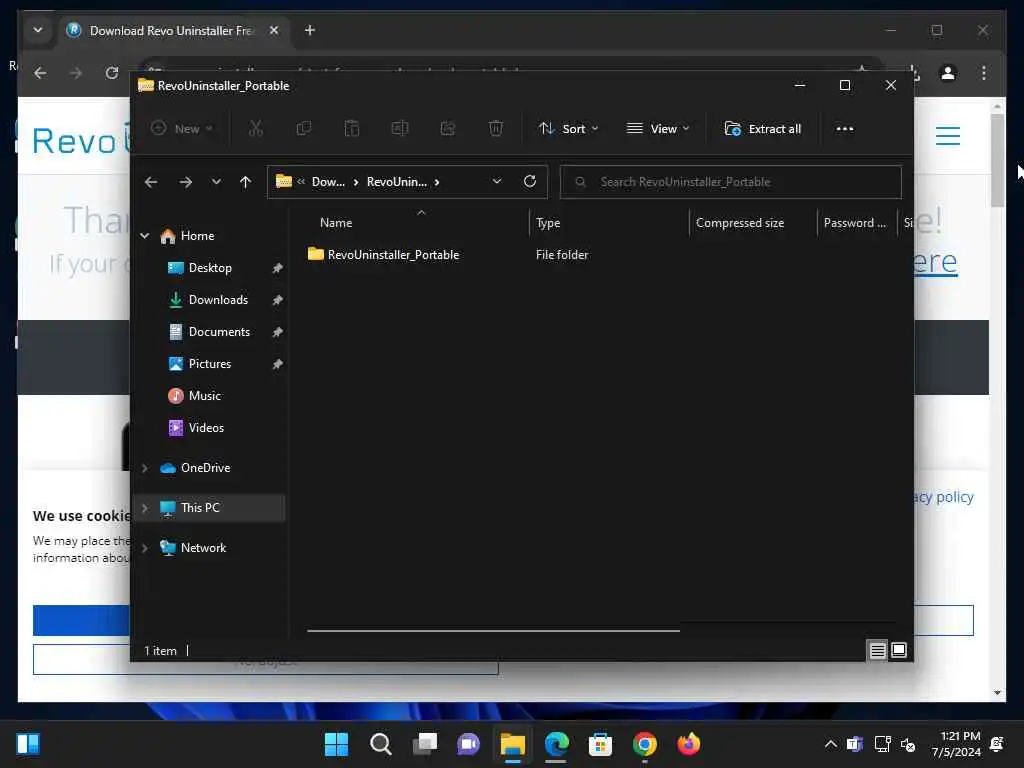The image size is (1024, 768).
Task: Select Pictures in navigation pane
Action: point(210,364)
